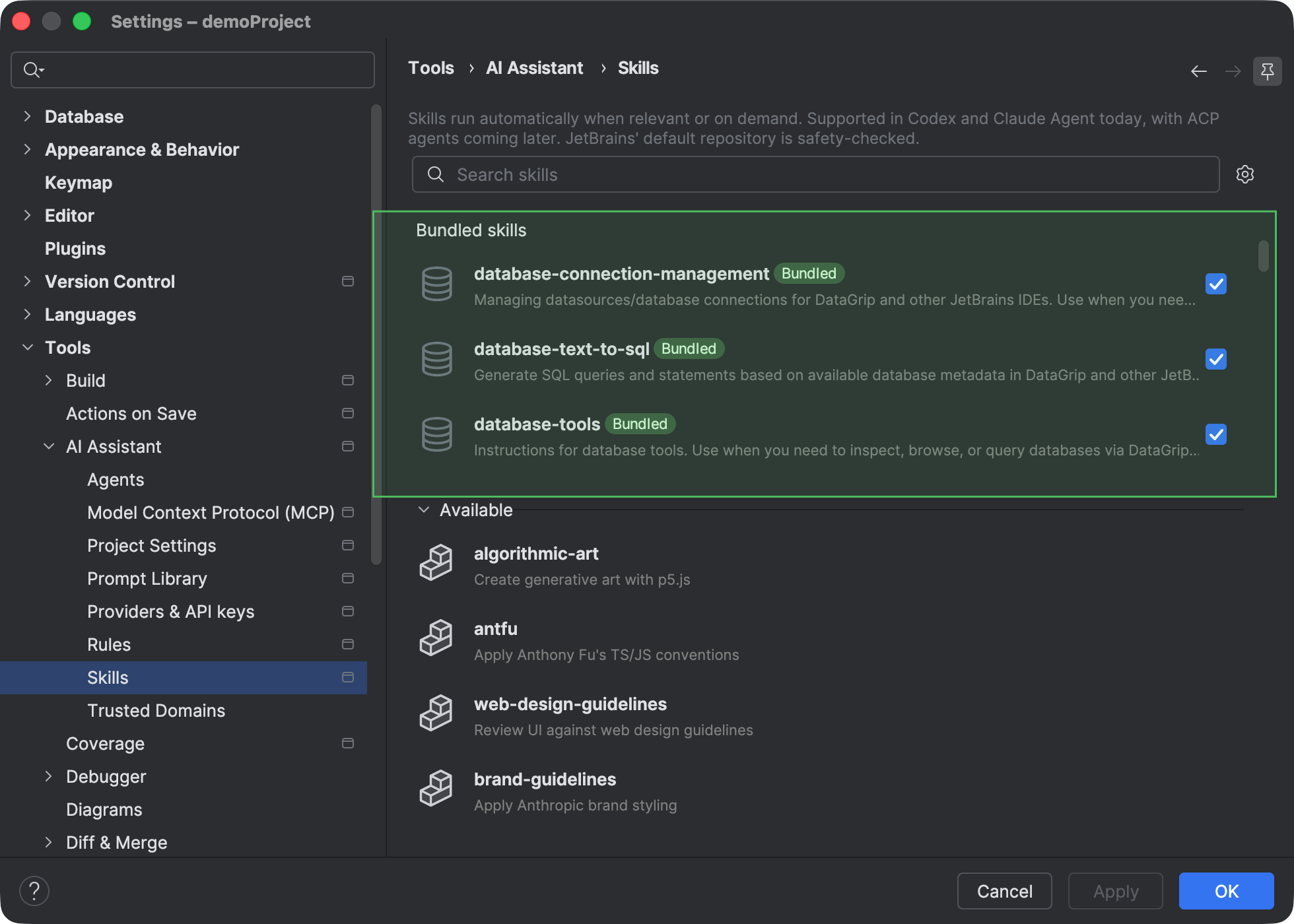Open the Plugins settings page
This screenshot has height=924, width=1294.
click(x=75, y=249)
